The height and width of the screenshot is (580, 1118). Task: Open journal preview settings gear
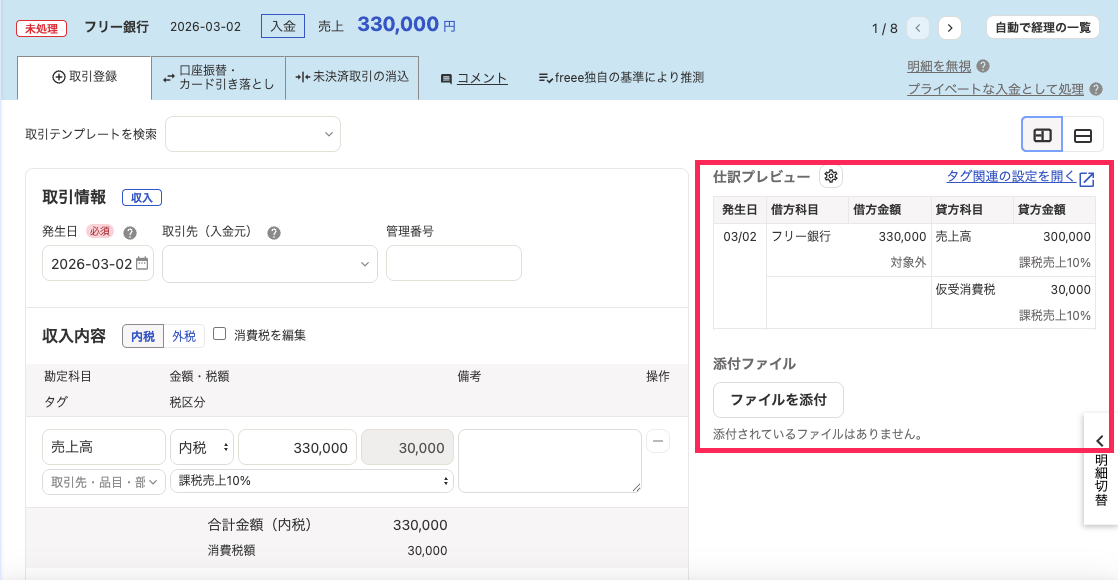pyautogui.click(x=831, y=176)
